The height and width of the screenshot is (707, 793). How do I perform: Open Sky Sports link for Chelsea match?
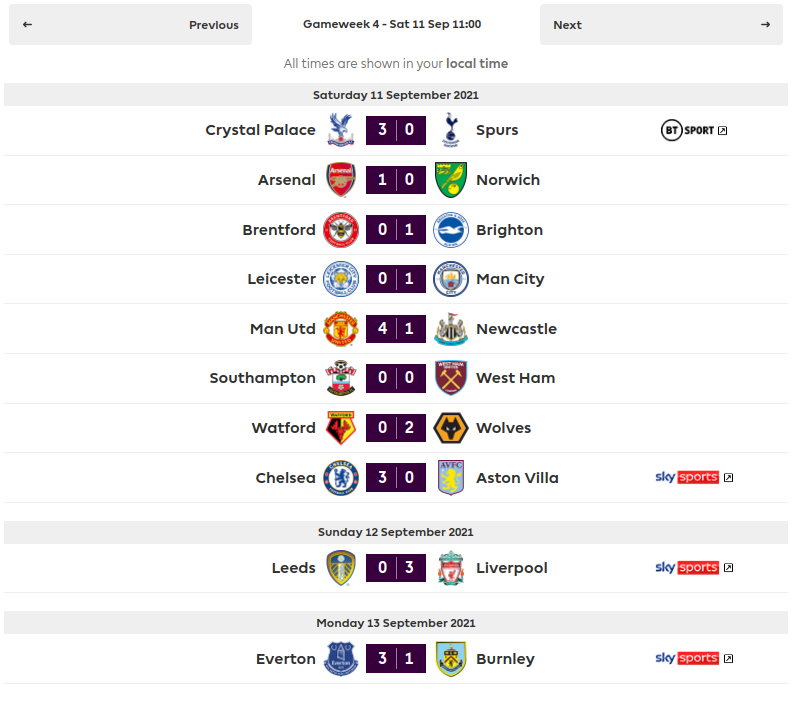(x=694, y=478)
